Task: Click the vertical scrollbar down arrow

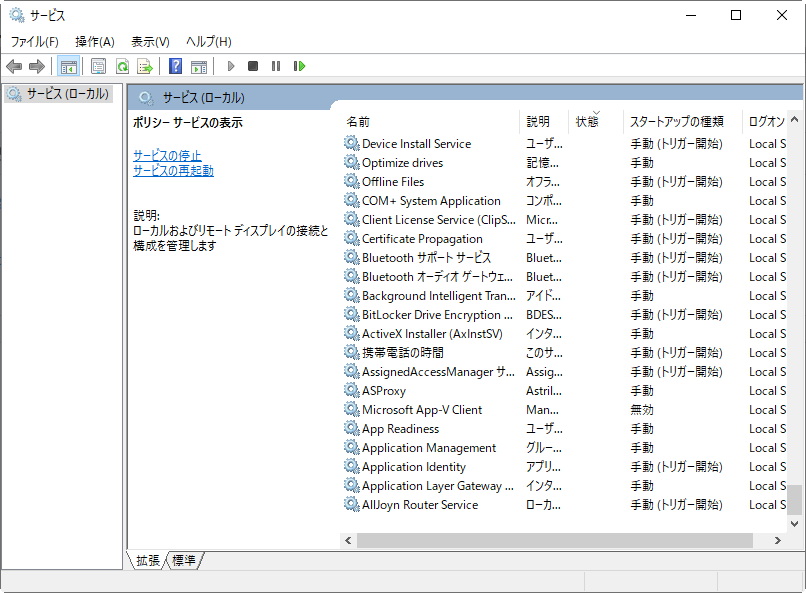Action: [795, 523]
